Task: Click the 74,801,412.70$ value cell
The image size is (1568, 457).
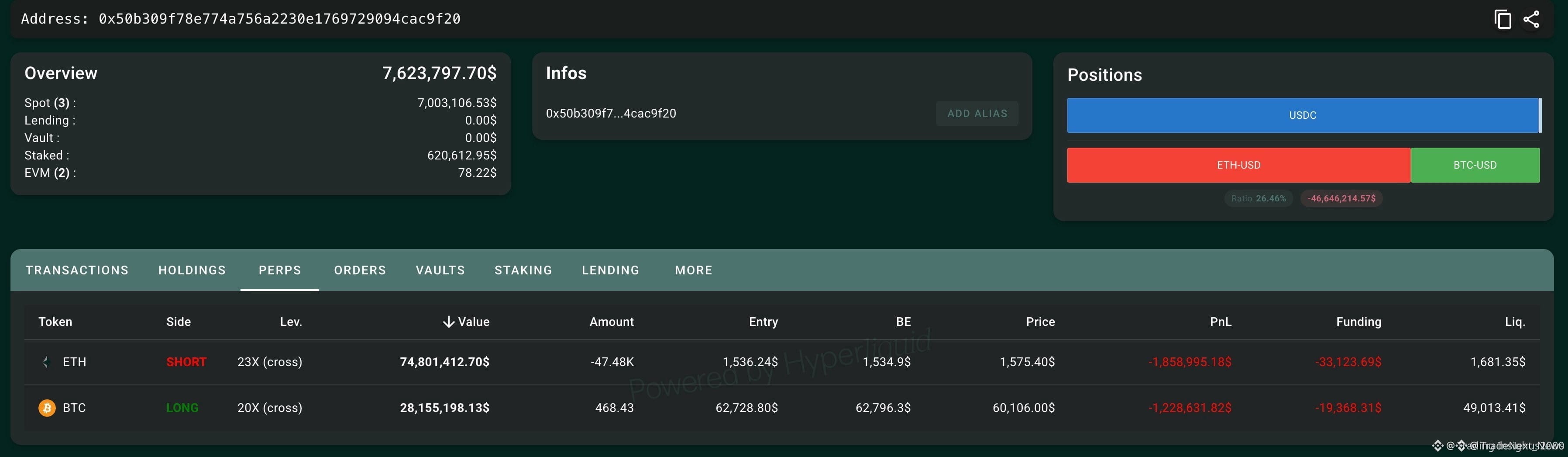Action: pyautogui.click(x=444, y=362)
